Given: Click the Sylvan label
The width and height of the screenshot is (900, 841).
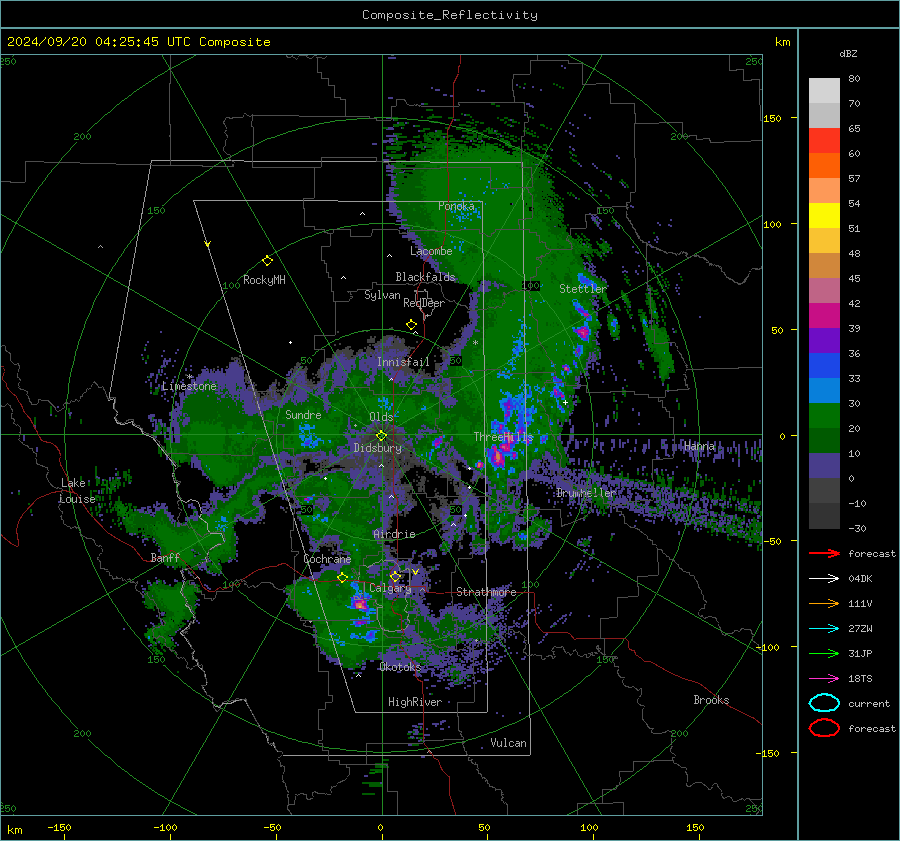Looking at the screenshot, I should tap(382, 295).
